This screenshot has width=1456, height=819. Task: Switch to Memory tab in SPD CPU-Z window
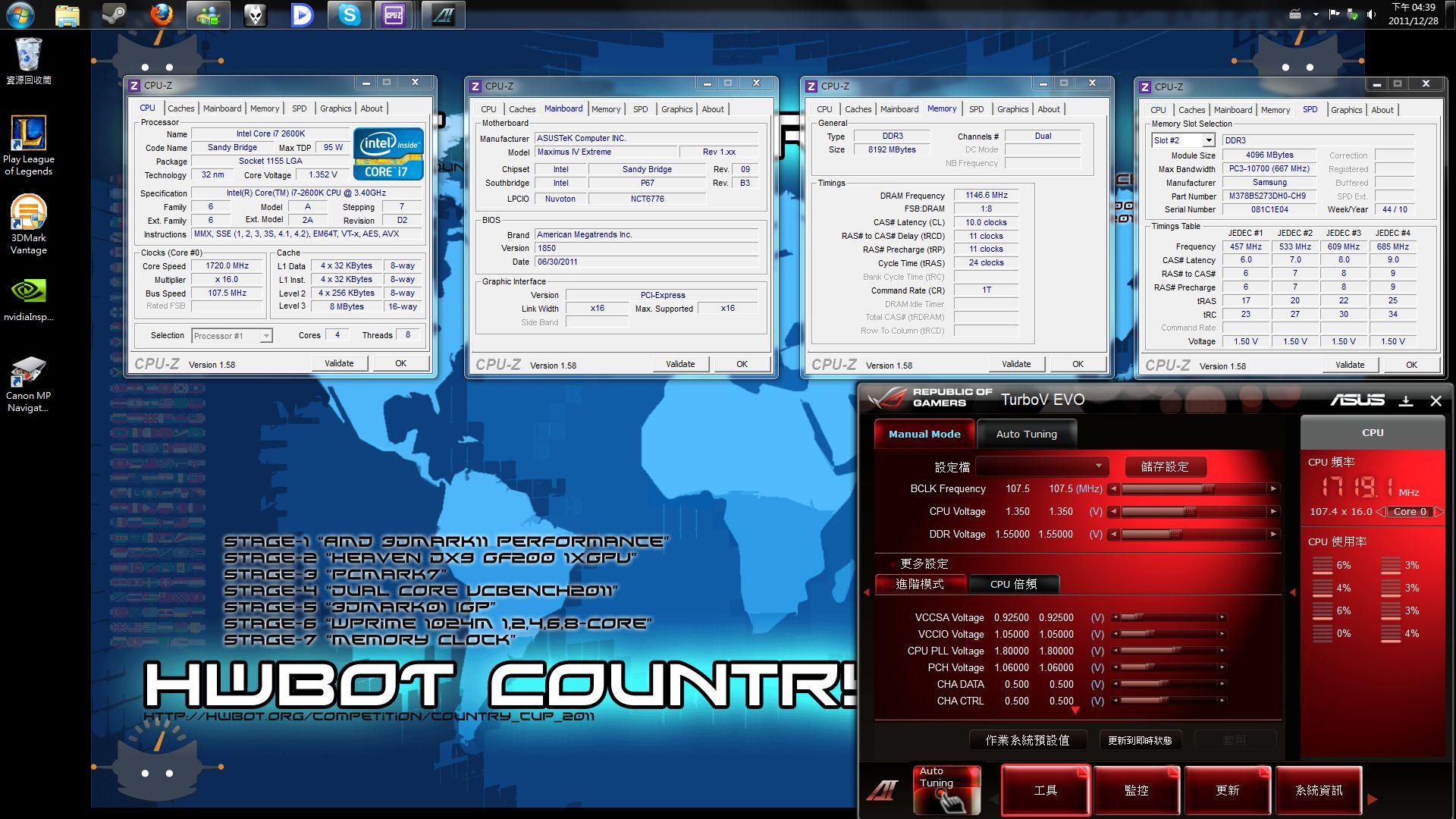(1275, 110)
